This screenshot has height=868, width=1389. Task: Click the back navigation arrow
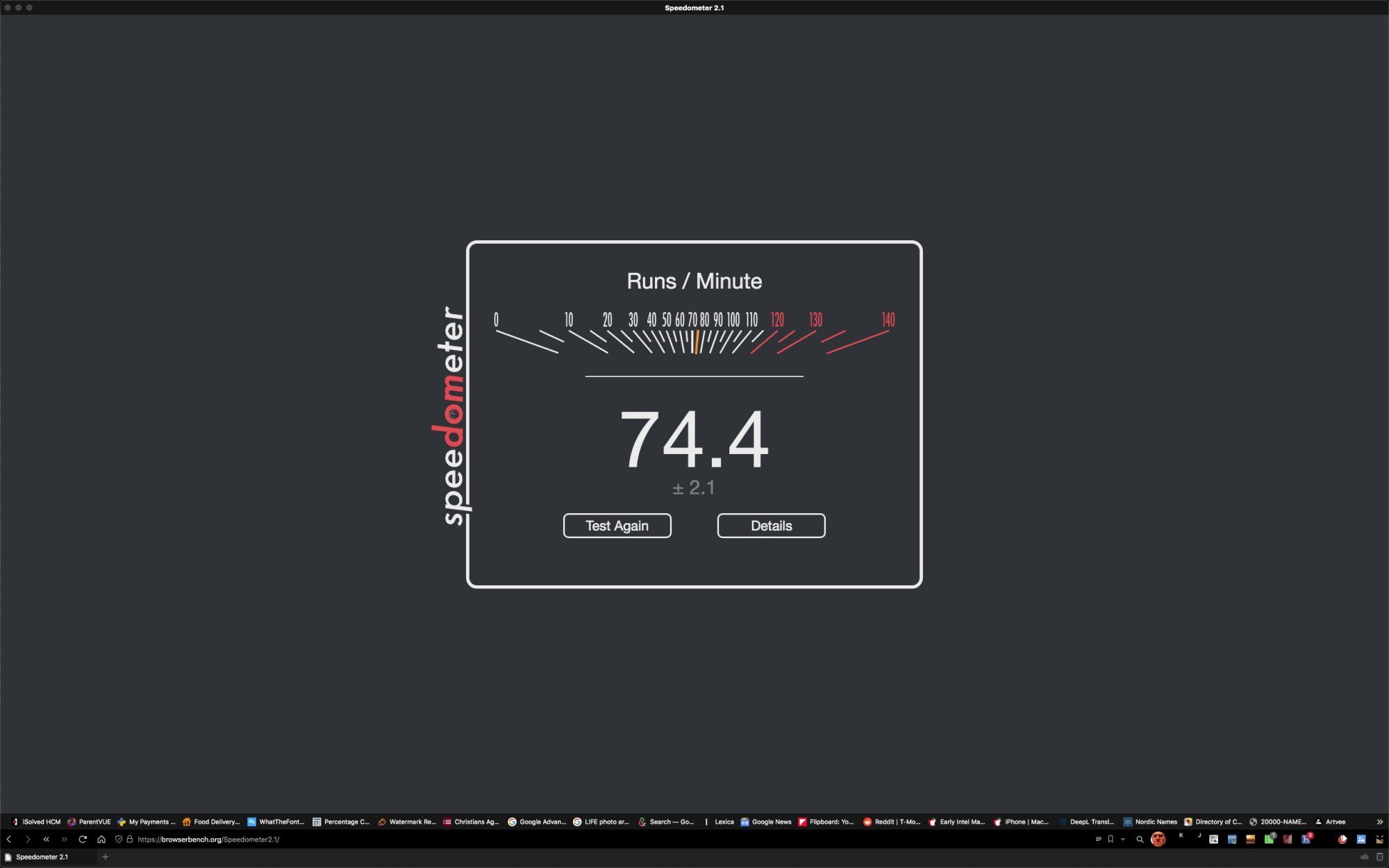point(9,840)
